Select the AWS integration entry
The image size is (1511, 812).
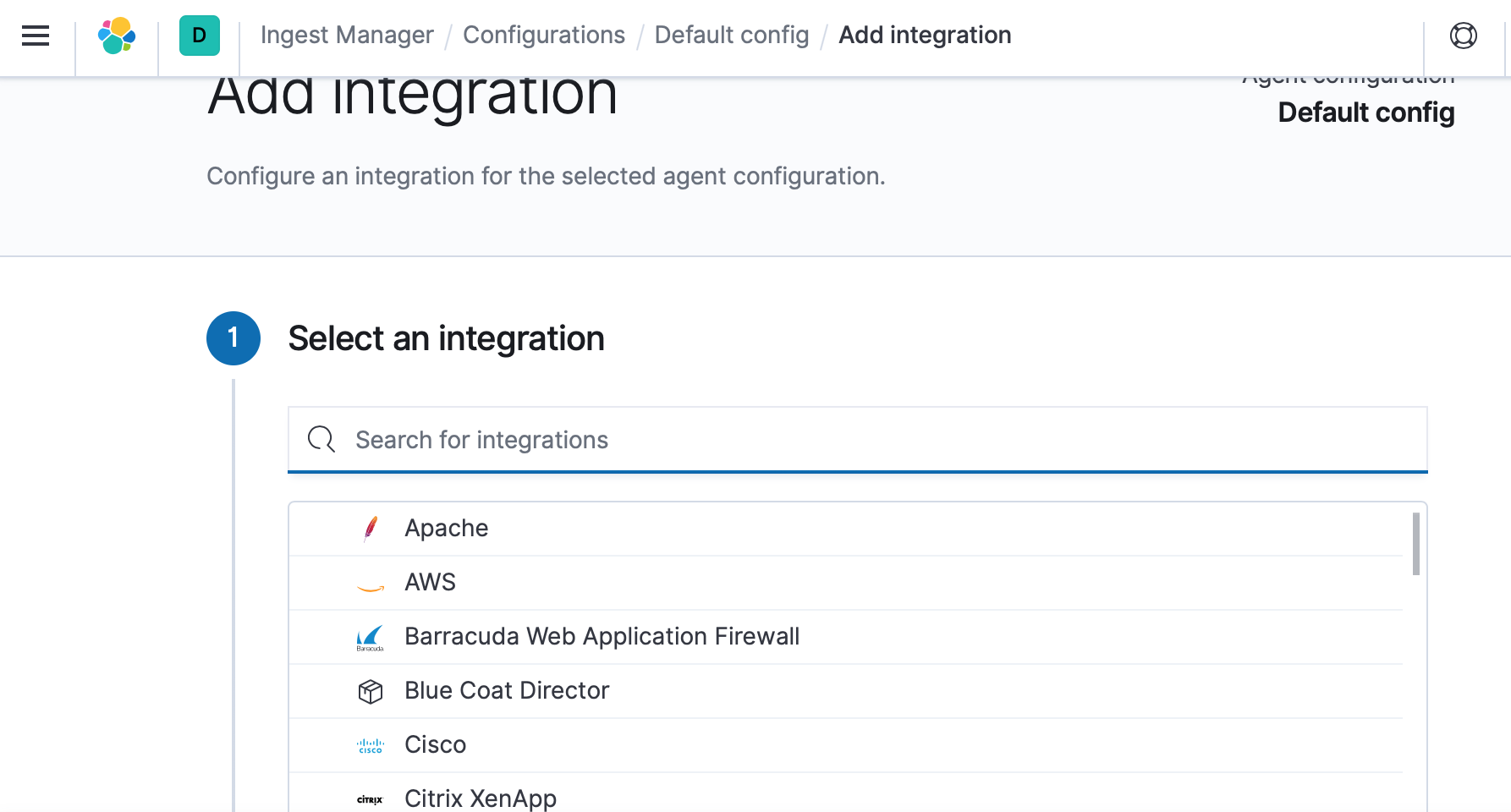point(430,582)
